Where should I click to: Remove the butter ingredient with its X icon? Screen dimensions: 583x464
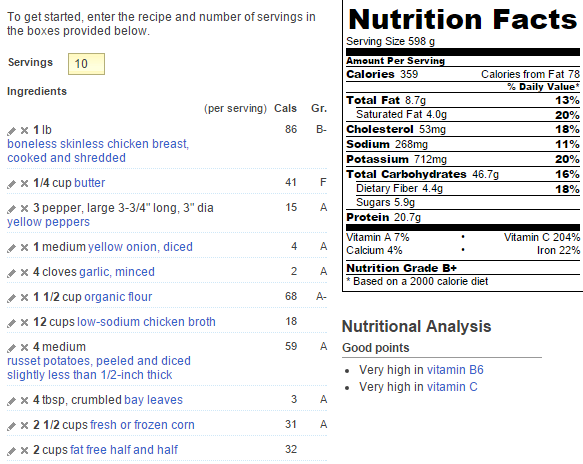tap(25, 184)
